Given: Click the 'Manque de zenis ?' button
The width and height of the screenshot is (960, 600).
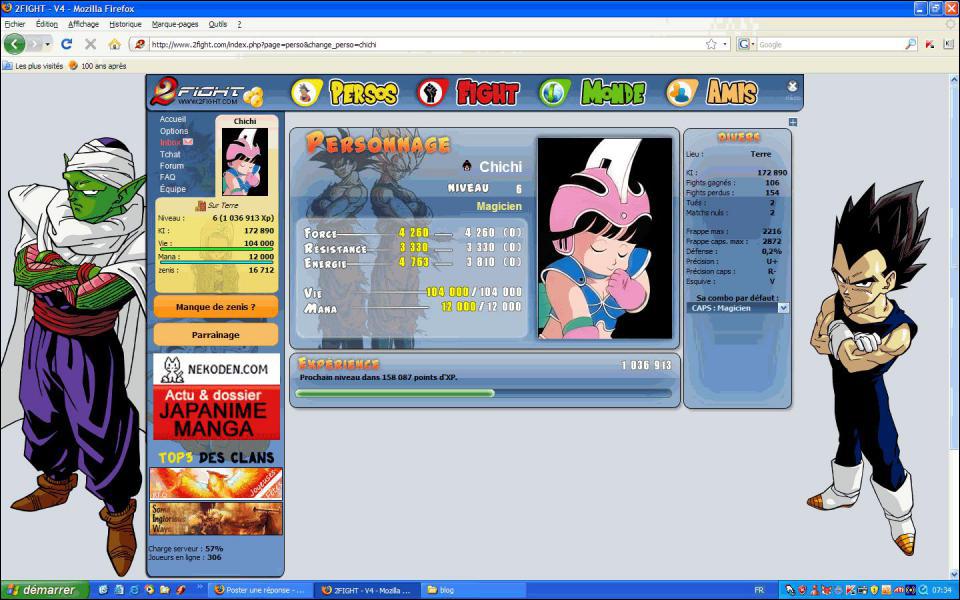Looking at the screenshot, I should pyautogui.click(x=216, y=307).
